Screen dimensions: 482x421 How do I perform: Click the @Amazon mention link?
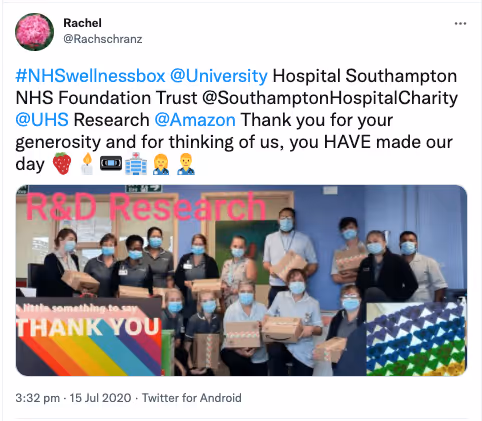point(195,120)
